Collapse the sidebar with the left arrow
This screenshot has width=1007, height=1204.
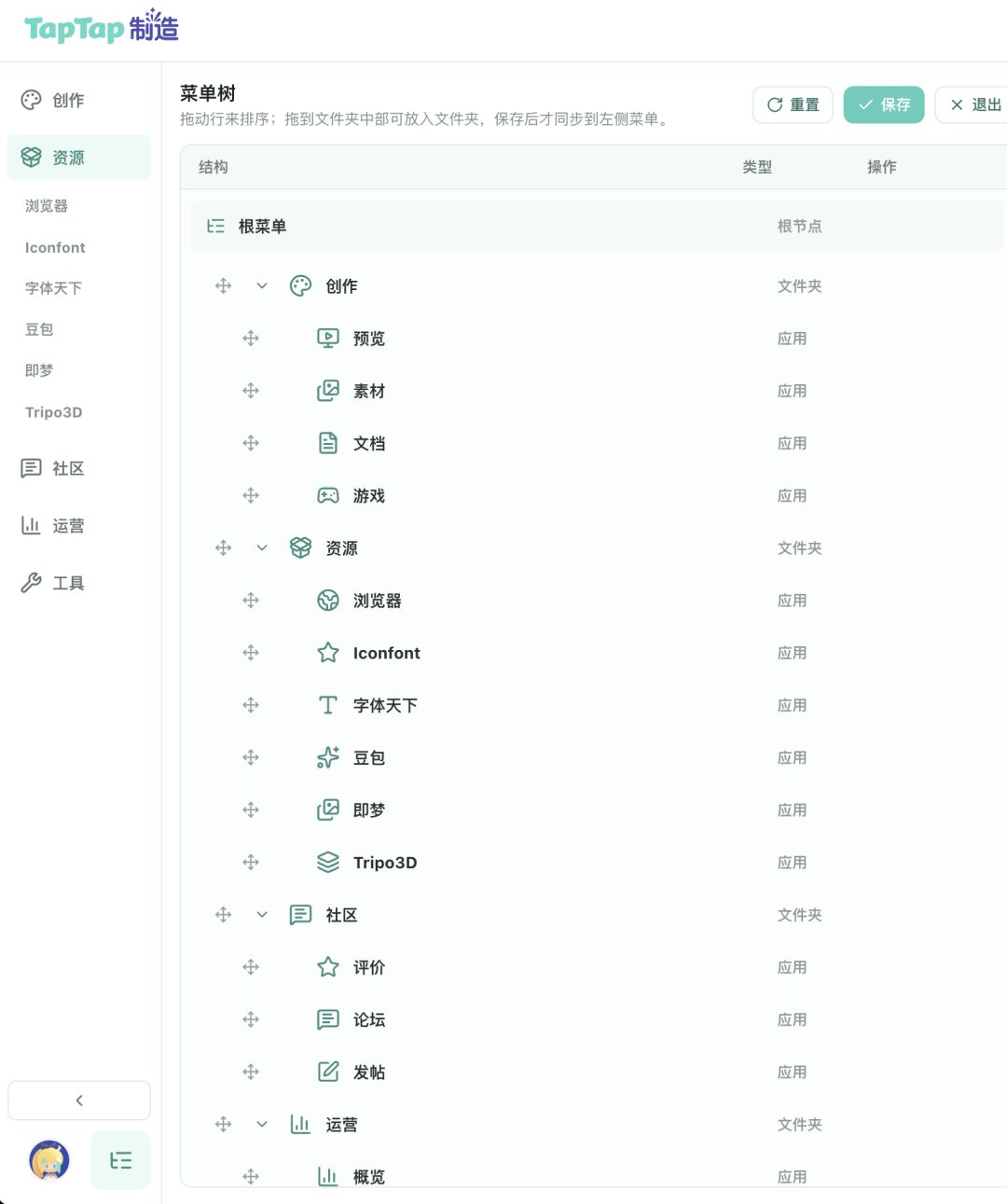(x=79, y=1100)
